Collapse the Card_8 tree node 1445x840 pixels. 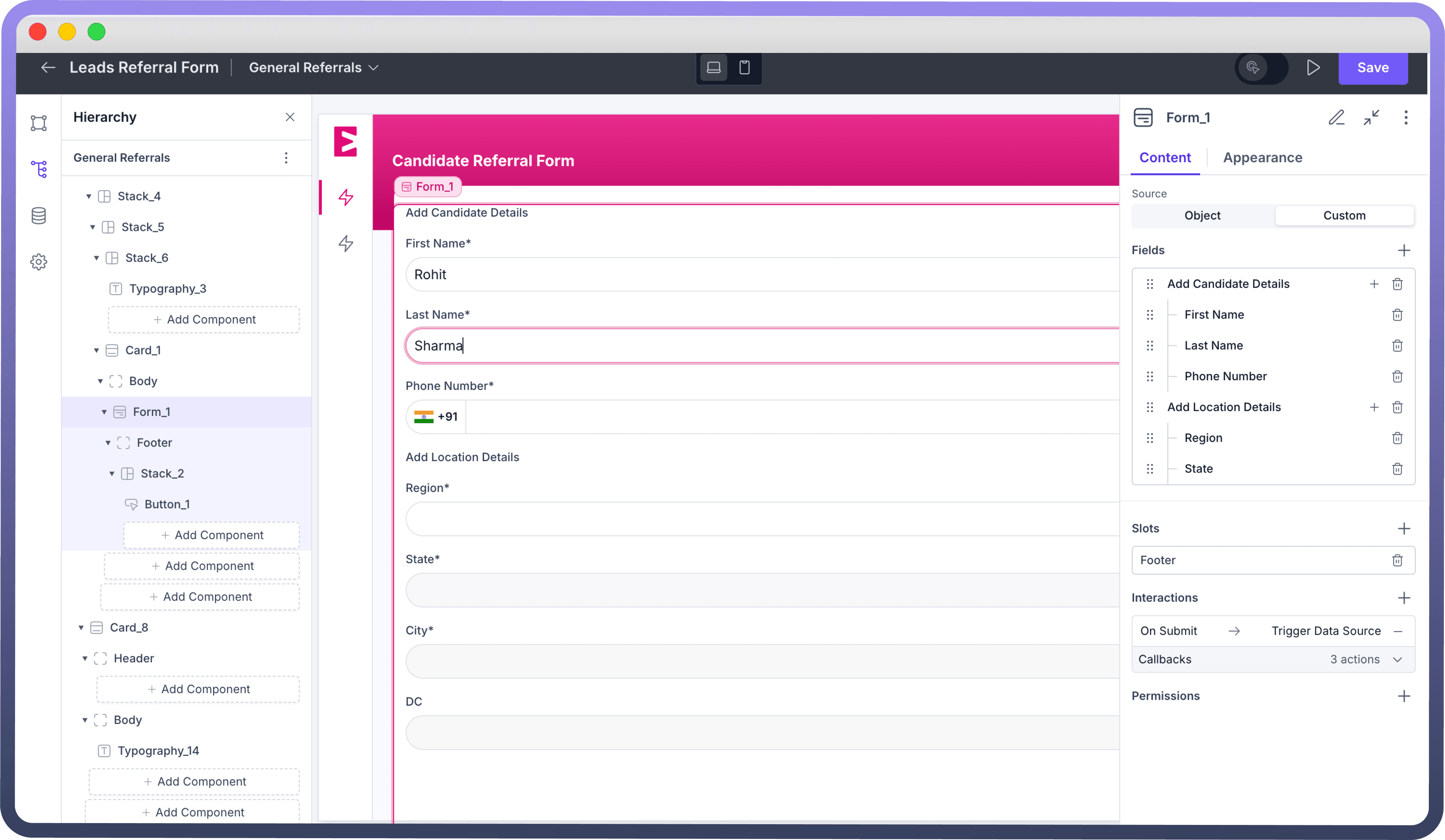[x=81, y=628]
